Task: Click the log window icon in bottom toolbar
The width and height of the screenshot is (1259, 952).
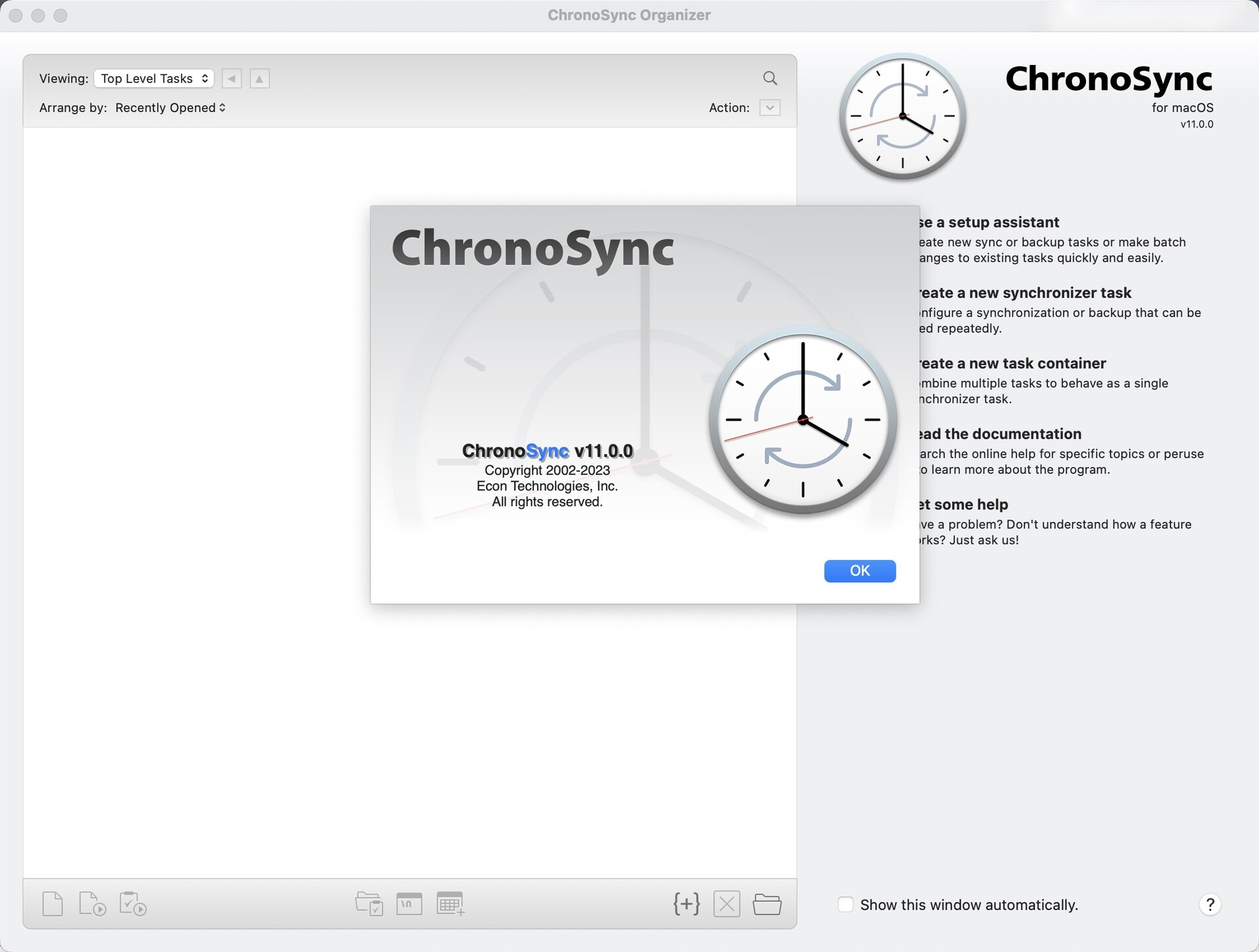Action: pos(409,903)
